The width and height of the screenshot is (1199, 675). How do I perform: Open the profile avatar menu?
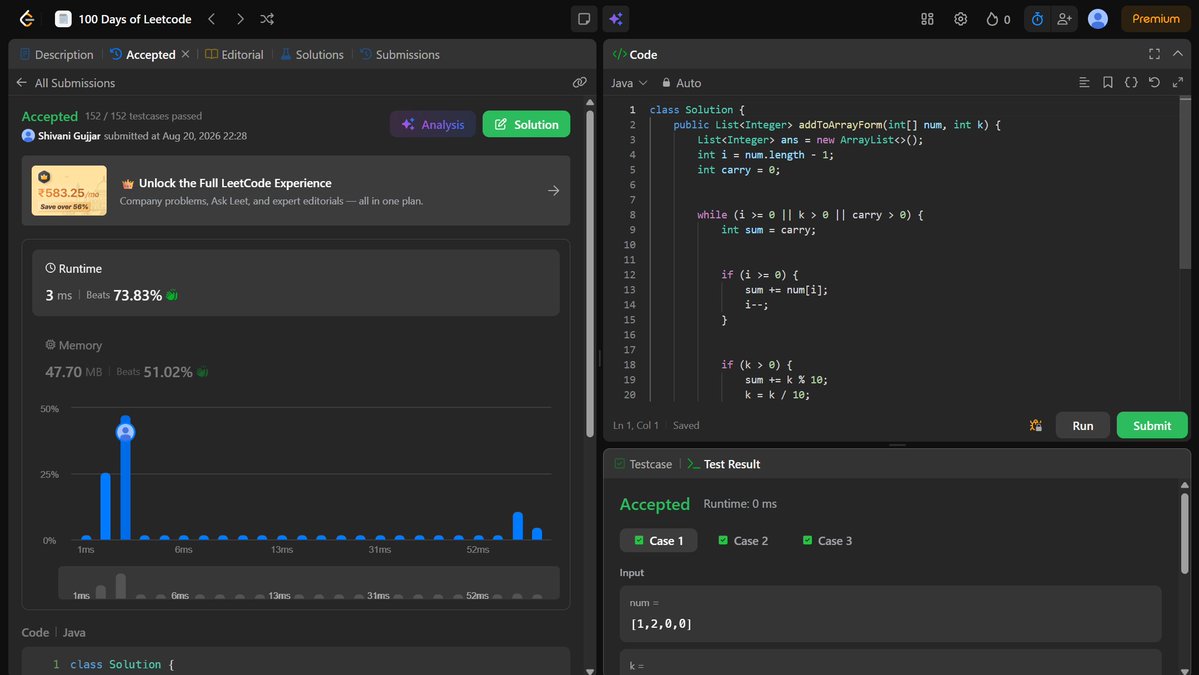pos(1097,19)
